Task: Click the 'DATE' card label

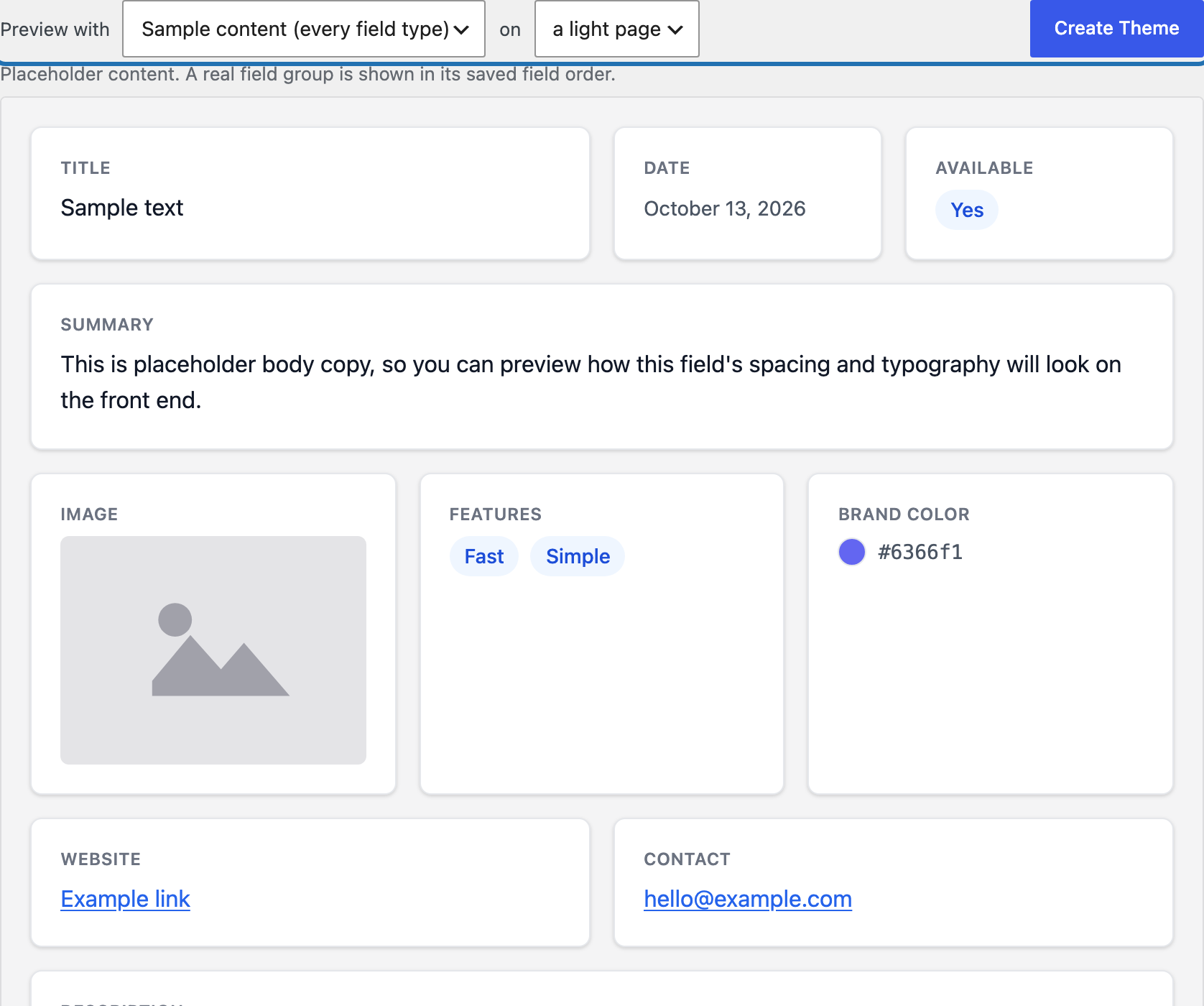Action: coord(667,168)
